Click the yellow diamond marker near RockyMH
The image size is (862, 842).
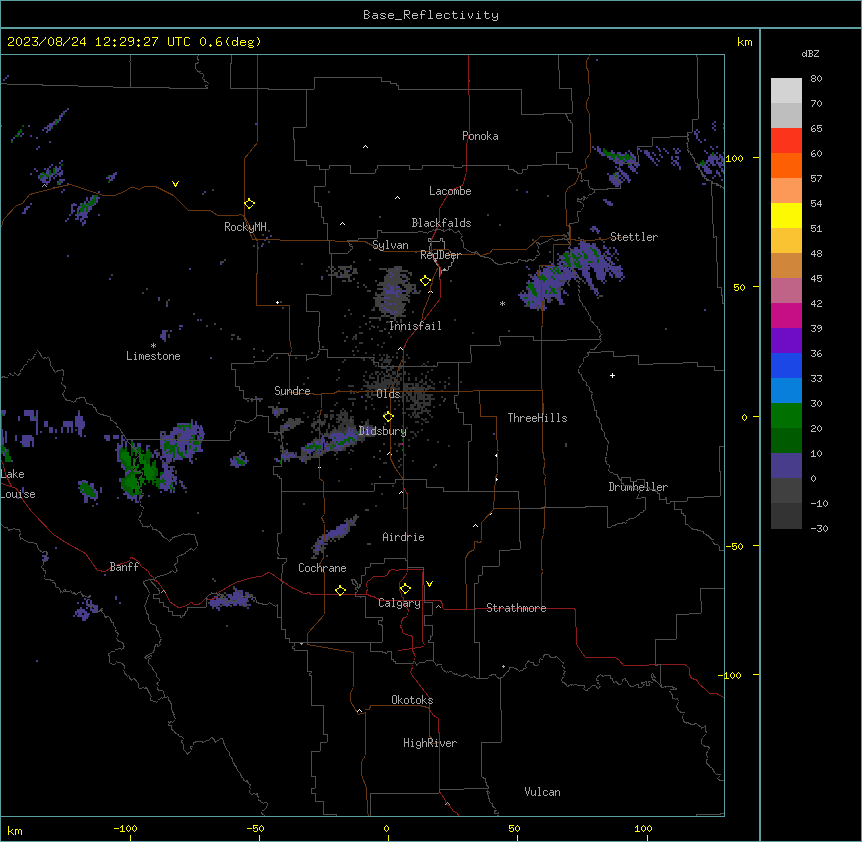[x=249, y=203]
